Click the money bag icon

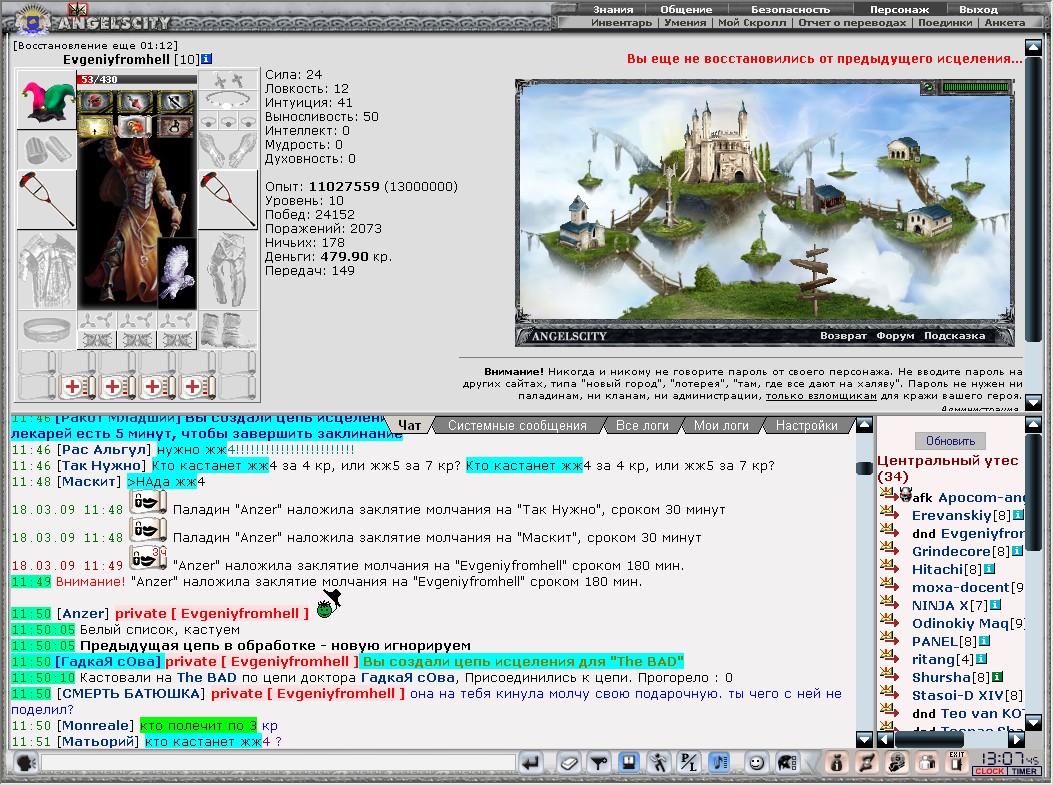pos(836,763)
